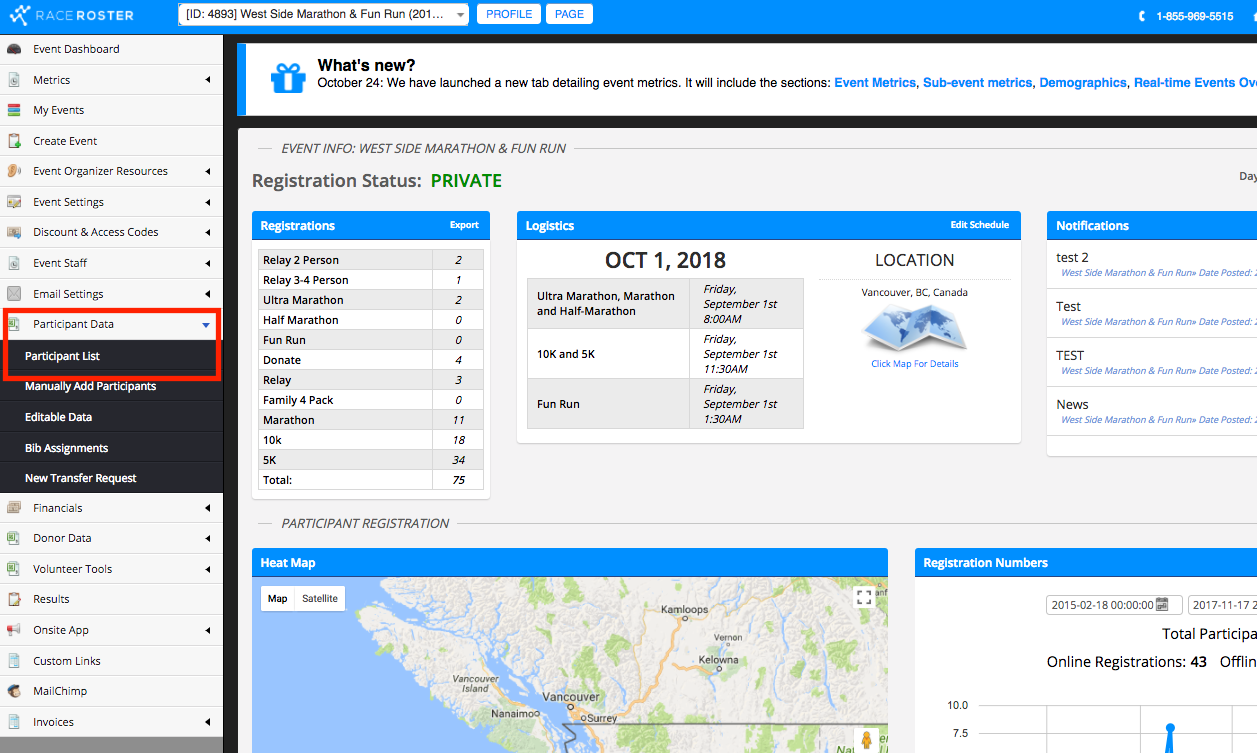Screen dimensions: 1257x753
Task: Click the 'Relay 2 Person' row
Action: point(371,260)
